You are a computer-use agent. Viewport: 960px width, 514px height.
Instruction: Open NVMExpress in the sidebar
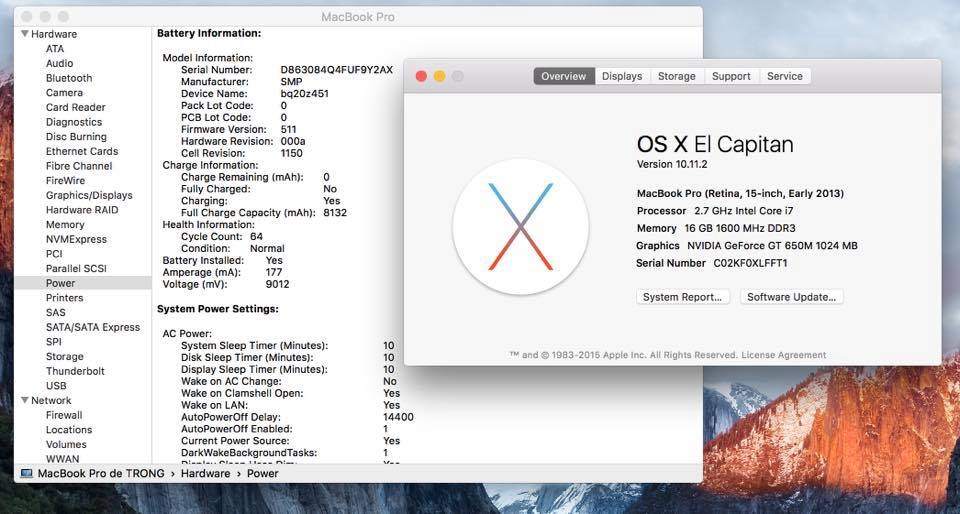click(76, 239)
